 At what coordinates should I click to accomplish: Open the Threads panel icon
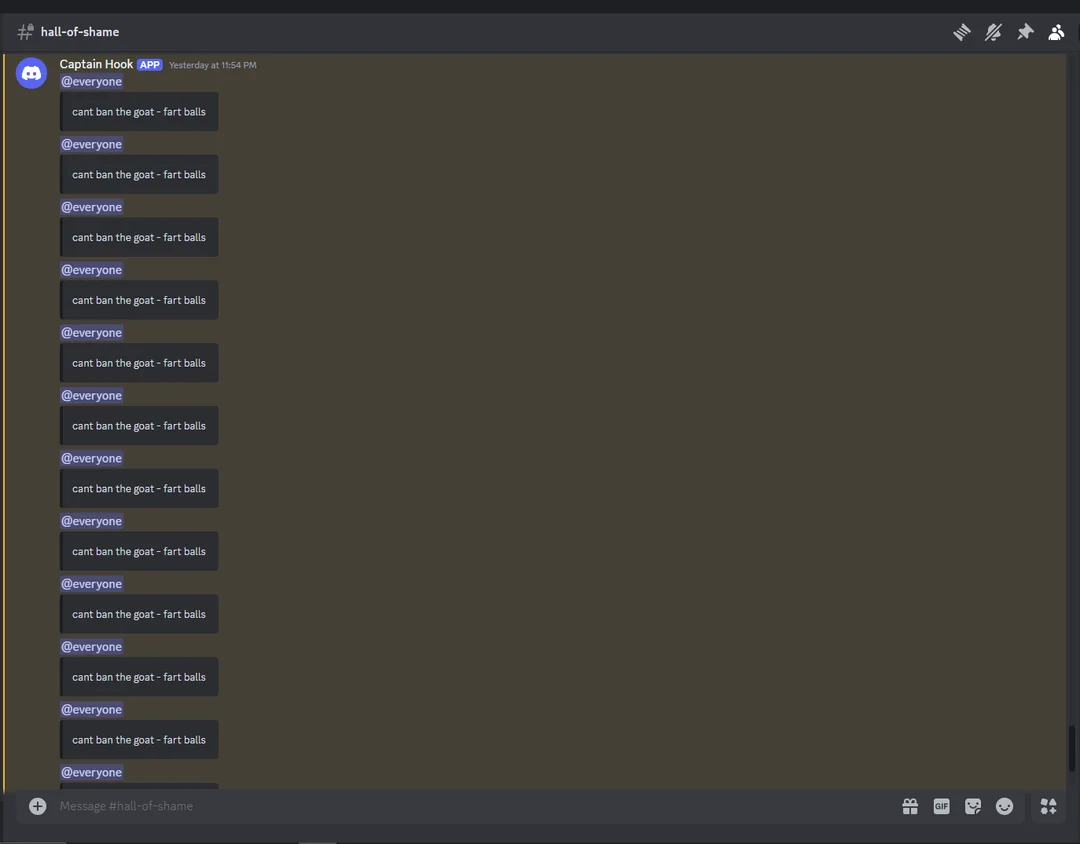(961, 32)
